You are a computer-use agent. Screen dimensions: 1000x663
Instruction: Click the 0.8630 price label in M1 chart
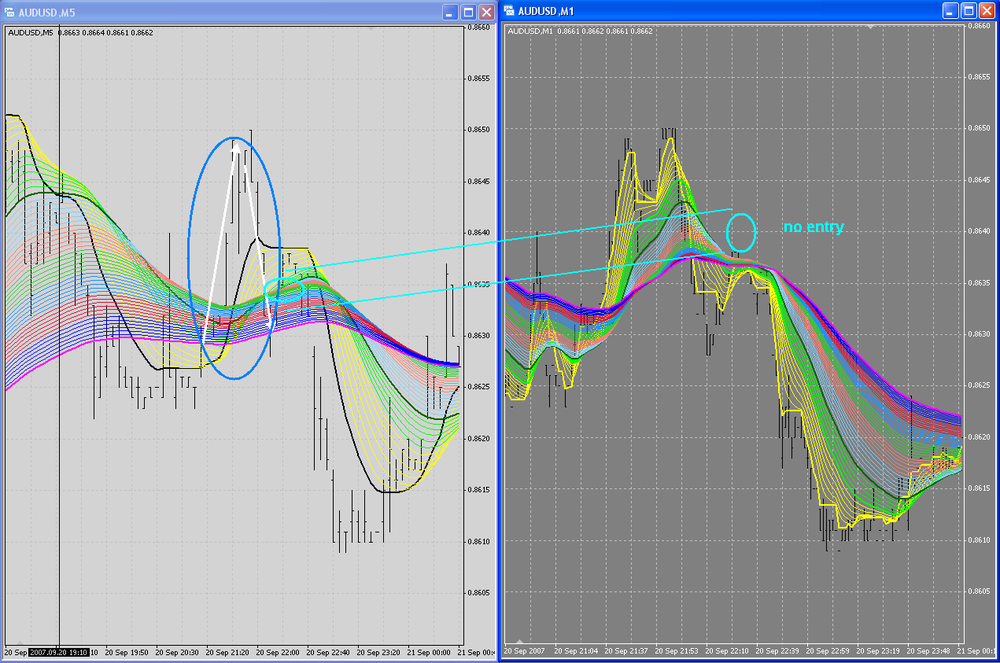click(979, 334)
